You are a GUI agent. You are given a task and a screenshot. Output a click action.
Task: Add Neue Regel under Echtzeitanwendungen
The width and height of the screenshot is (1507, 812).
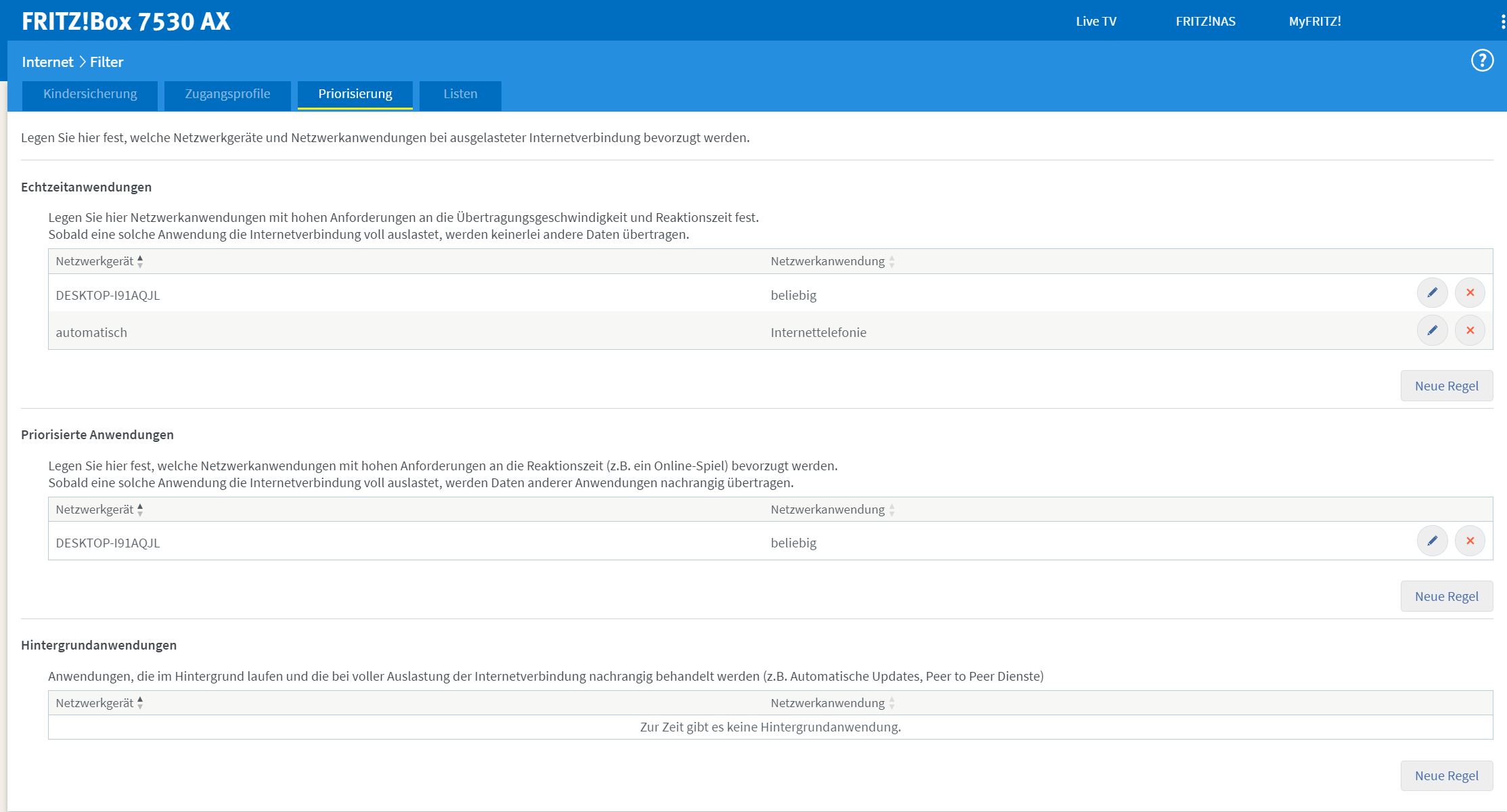1446,386
